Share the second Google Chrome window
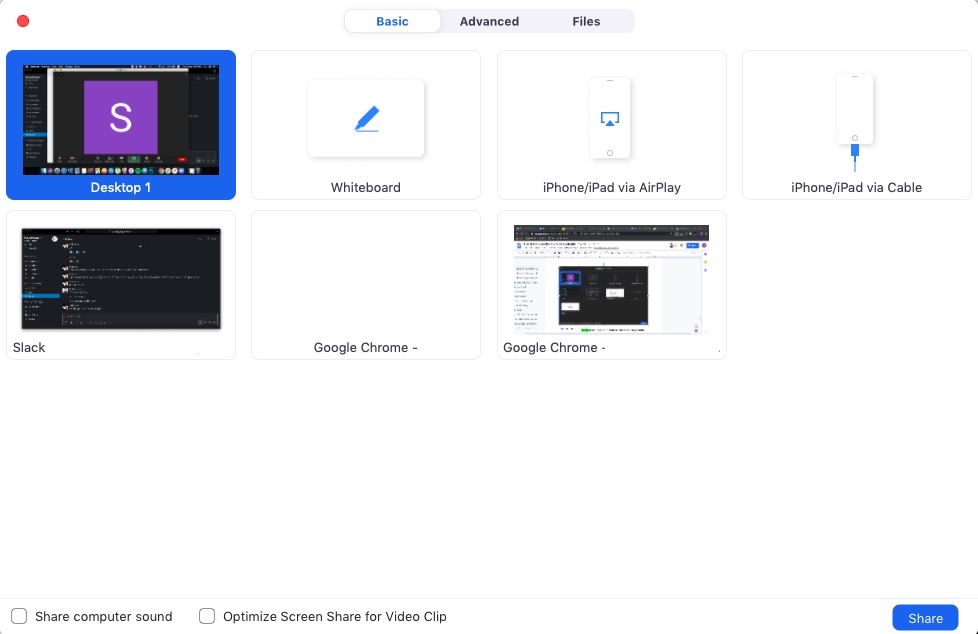 click(611, 285)
